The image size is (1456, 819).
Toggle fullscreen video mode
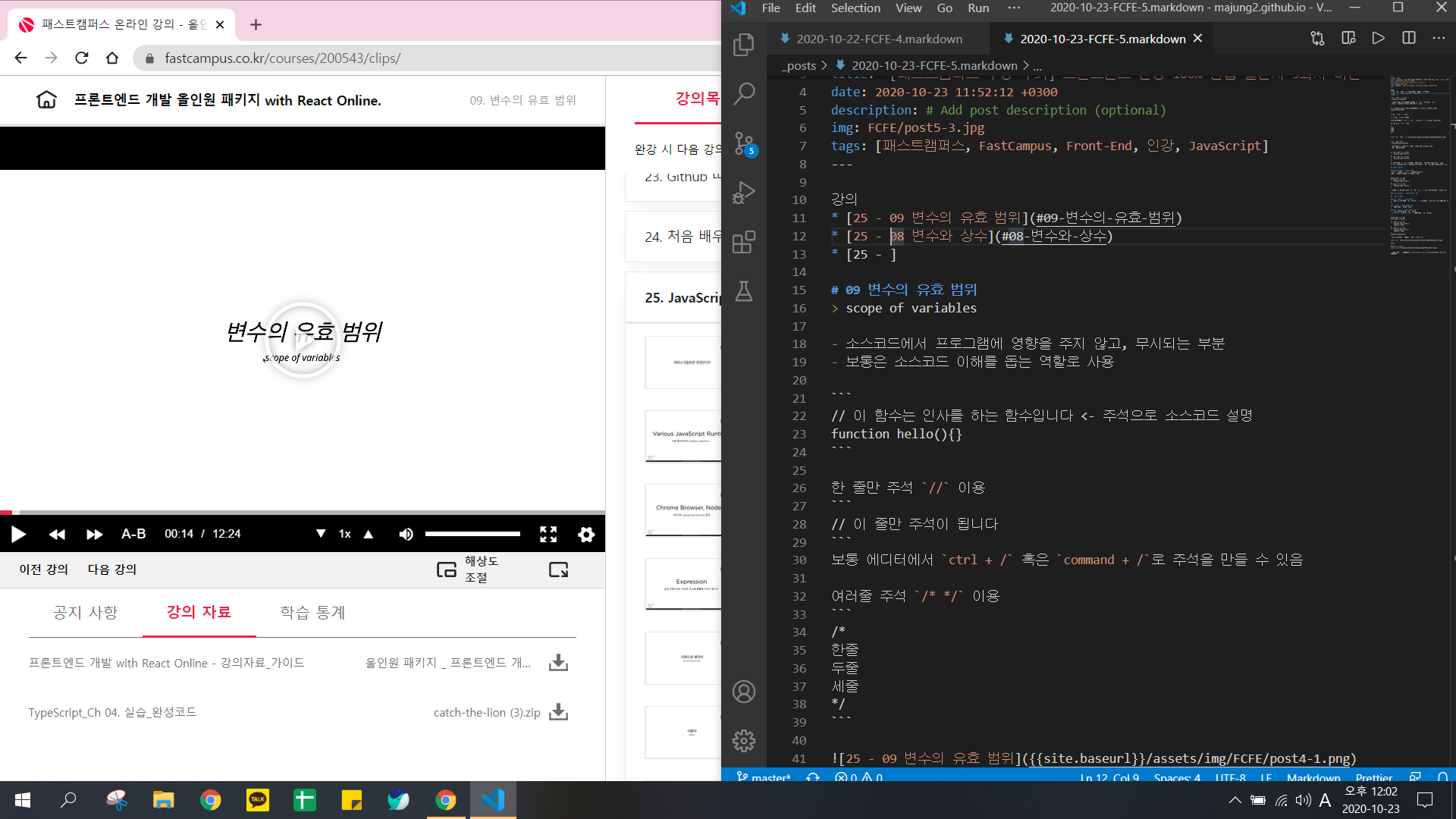(x=548, y=534)
